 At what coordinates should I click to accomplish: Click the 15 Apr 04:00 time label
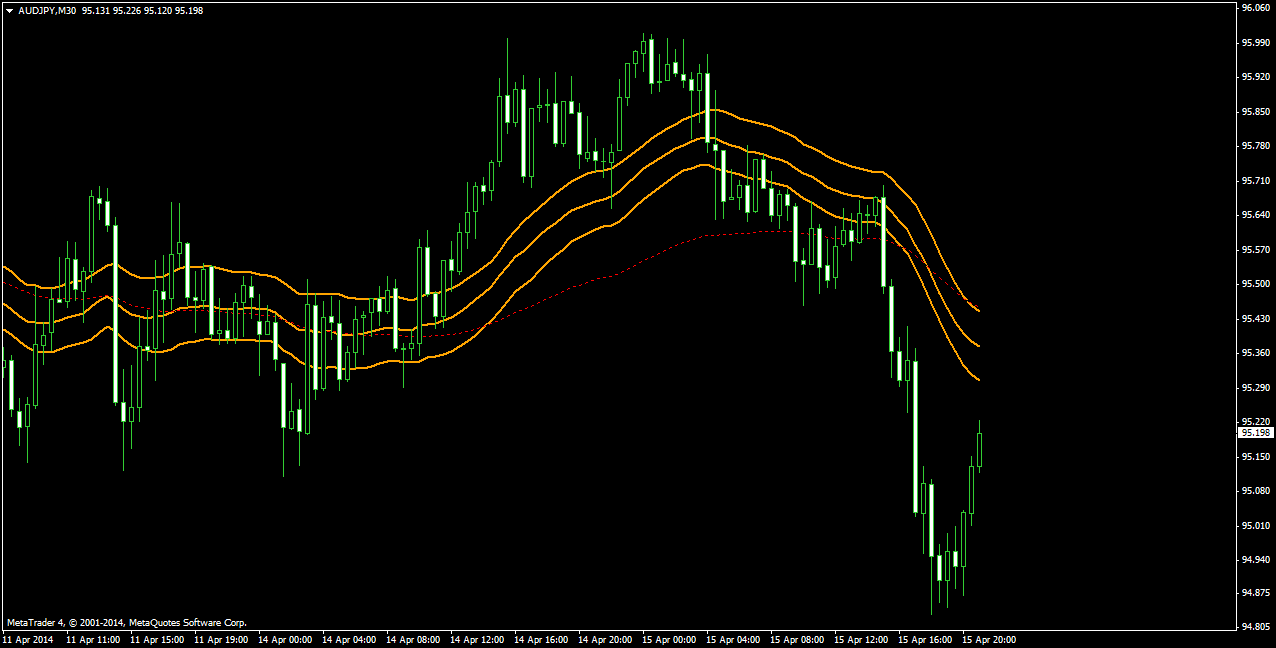pyautogui.click(x=734, y=639)
